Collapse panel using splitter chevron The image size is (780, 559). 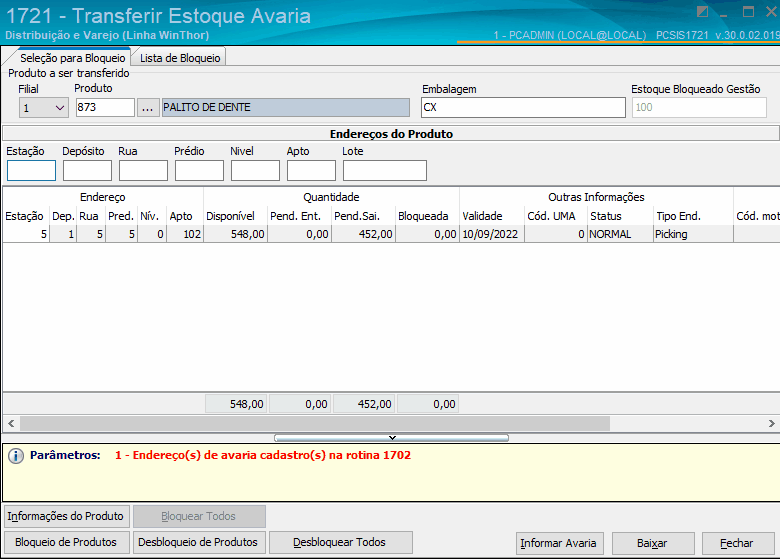tap(391, 438)
